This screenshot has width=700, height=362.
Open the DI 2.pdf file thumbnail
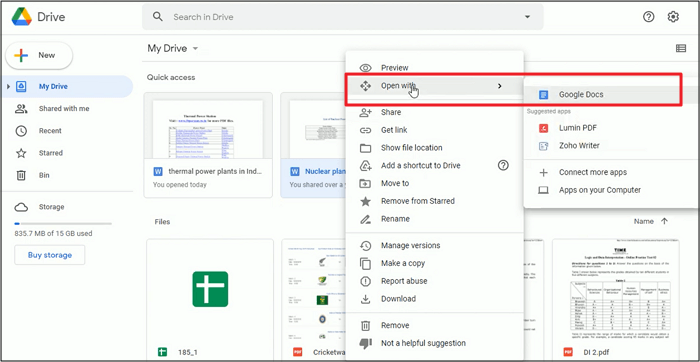[x=616, y=290]
